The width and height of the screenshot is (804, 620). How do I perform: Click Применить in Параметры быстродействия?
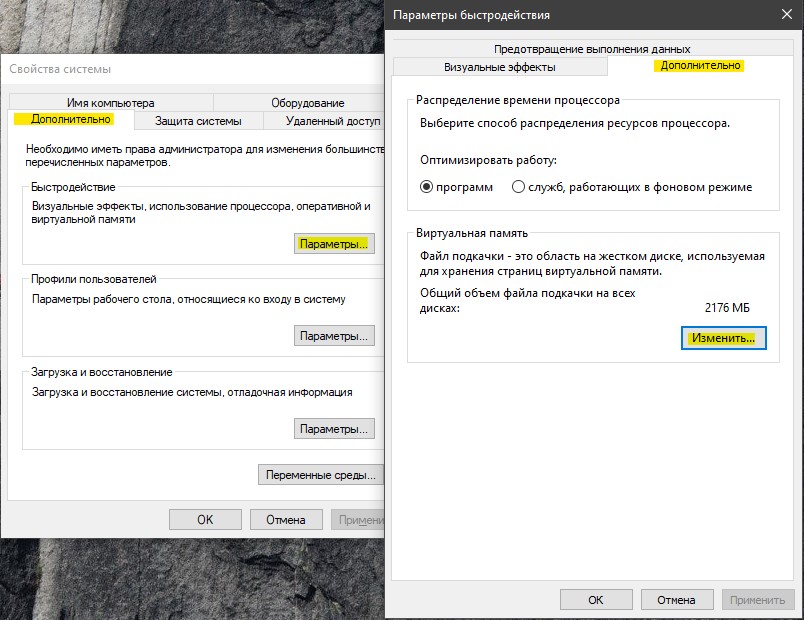[x=757, y=599]
